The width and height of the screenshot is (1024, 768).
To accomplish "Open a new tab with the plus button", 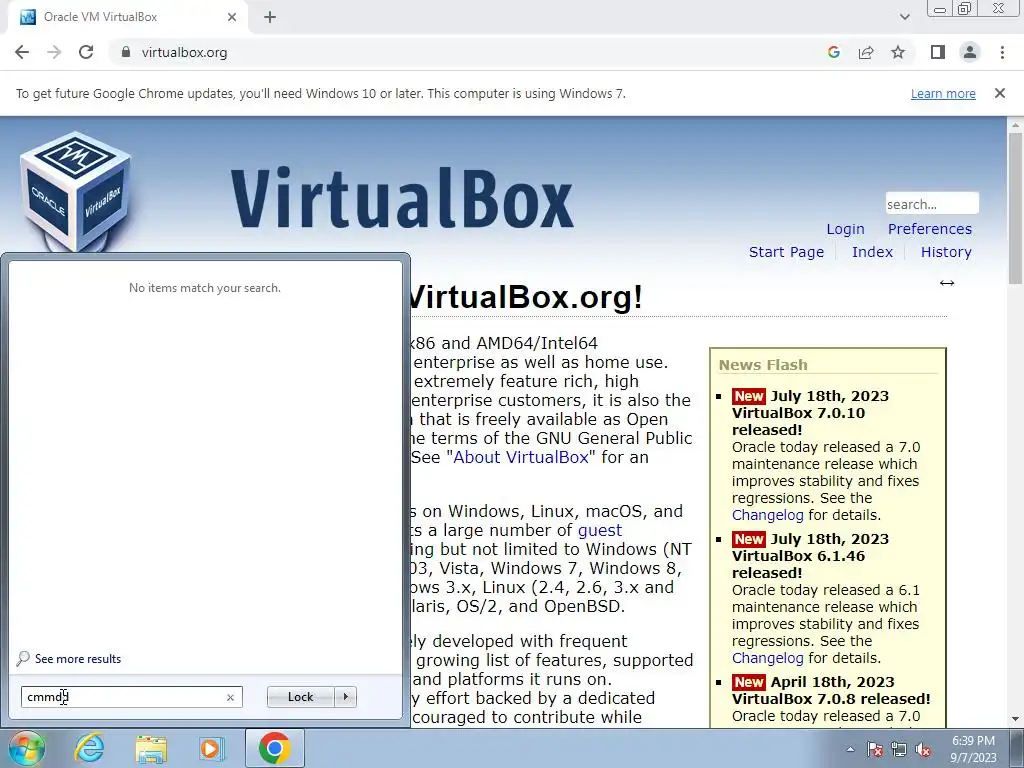I will (270, 17).
